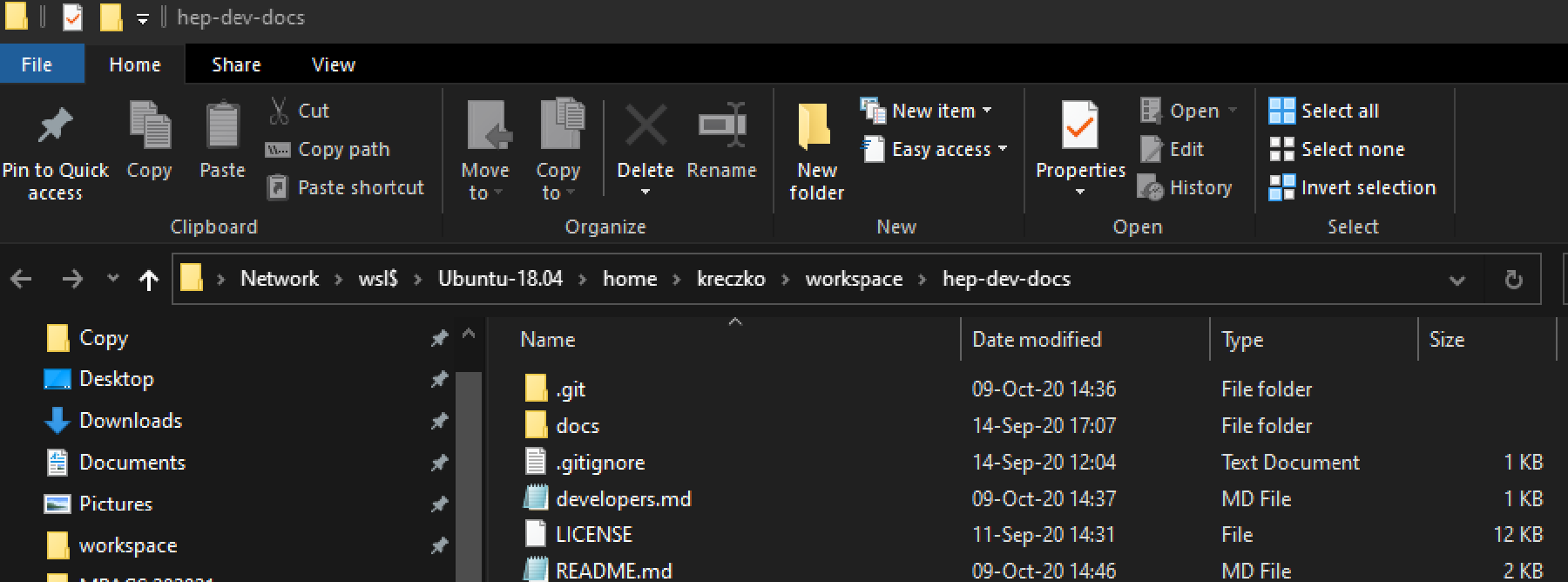The height and width of the screenshot is (582, 1568).
Task: Refresh the current folder view
Action: coord(1514,280)
